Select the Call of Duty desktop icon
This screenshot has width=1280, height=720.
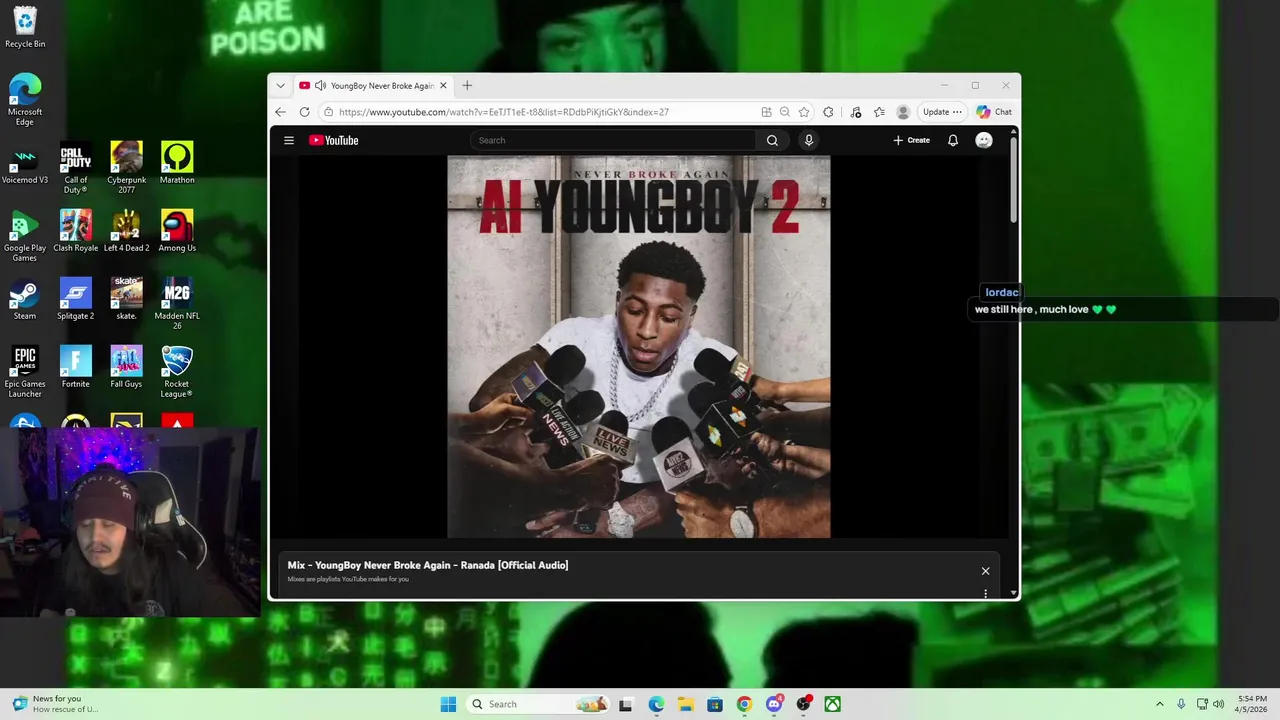(x=76, y=168)
